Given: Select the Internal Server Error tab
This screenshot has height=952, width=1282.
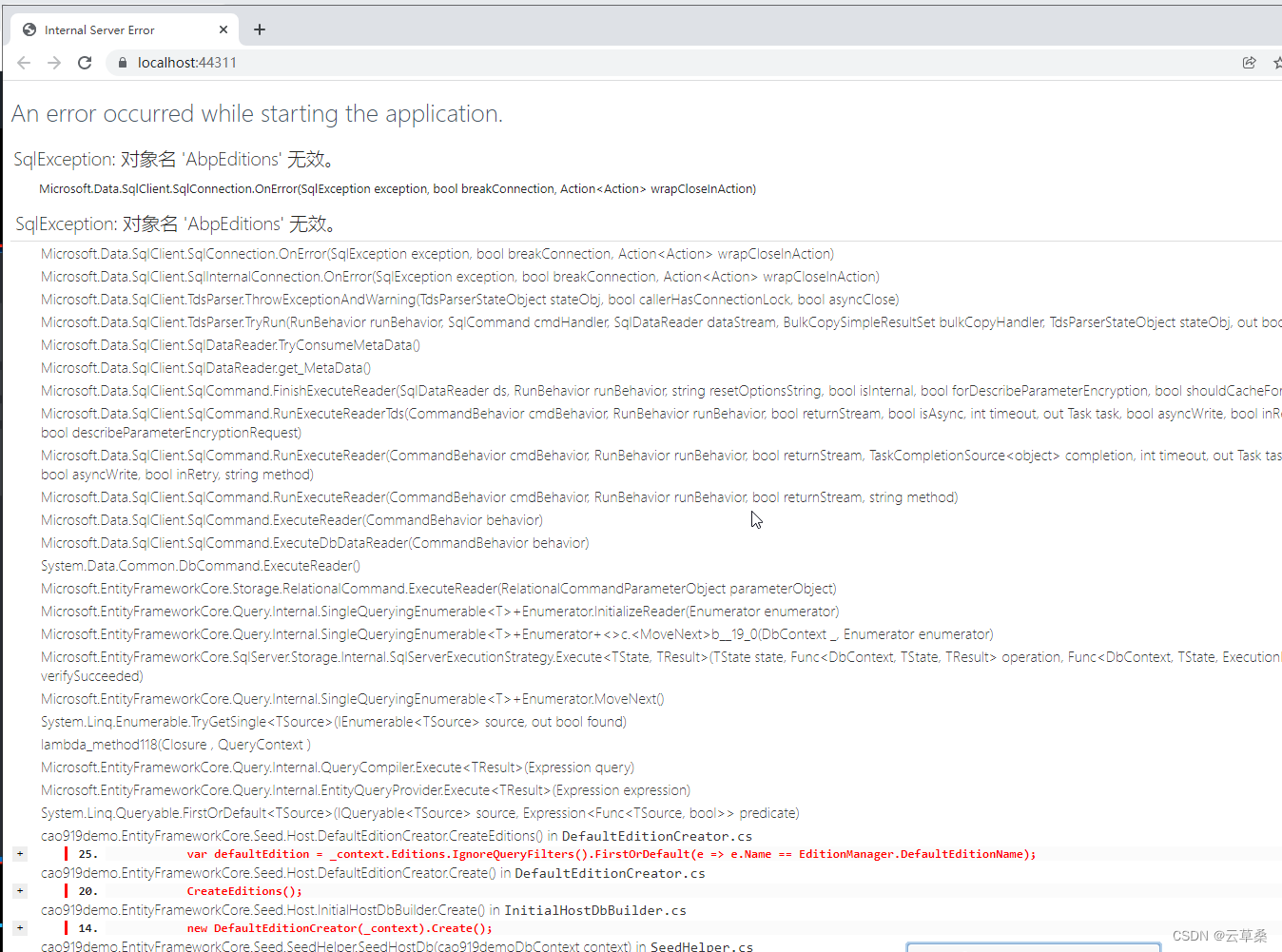Looking at the screenshot, I should click(124, 29).
